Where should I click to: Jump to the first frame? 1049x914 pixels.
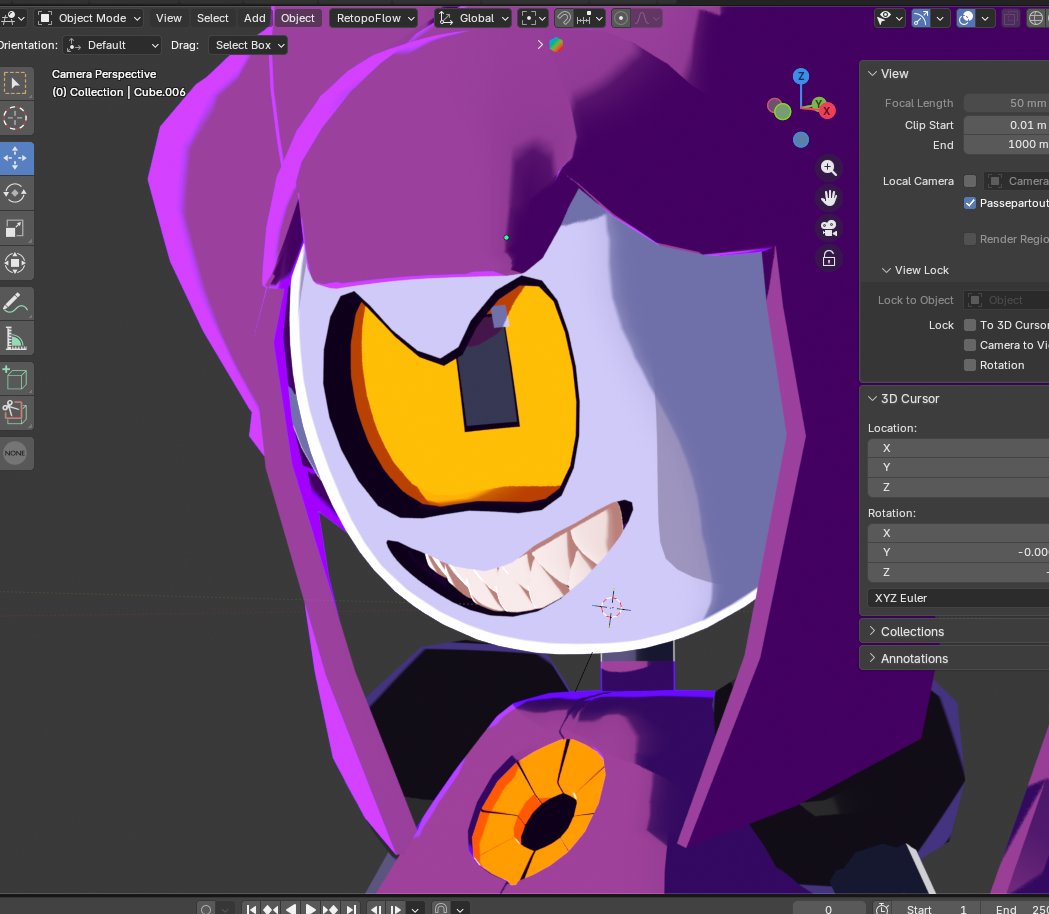(251, 909)
